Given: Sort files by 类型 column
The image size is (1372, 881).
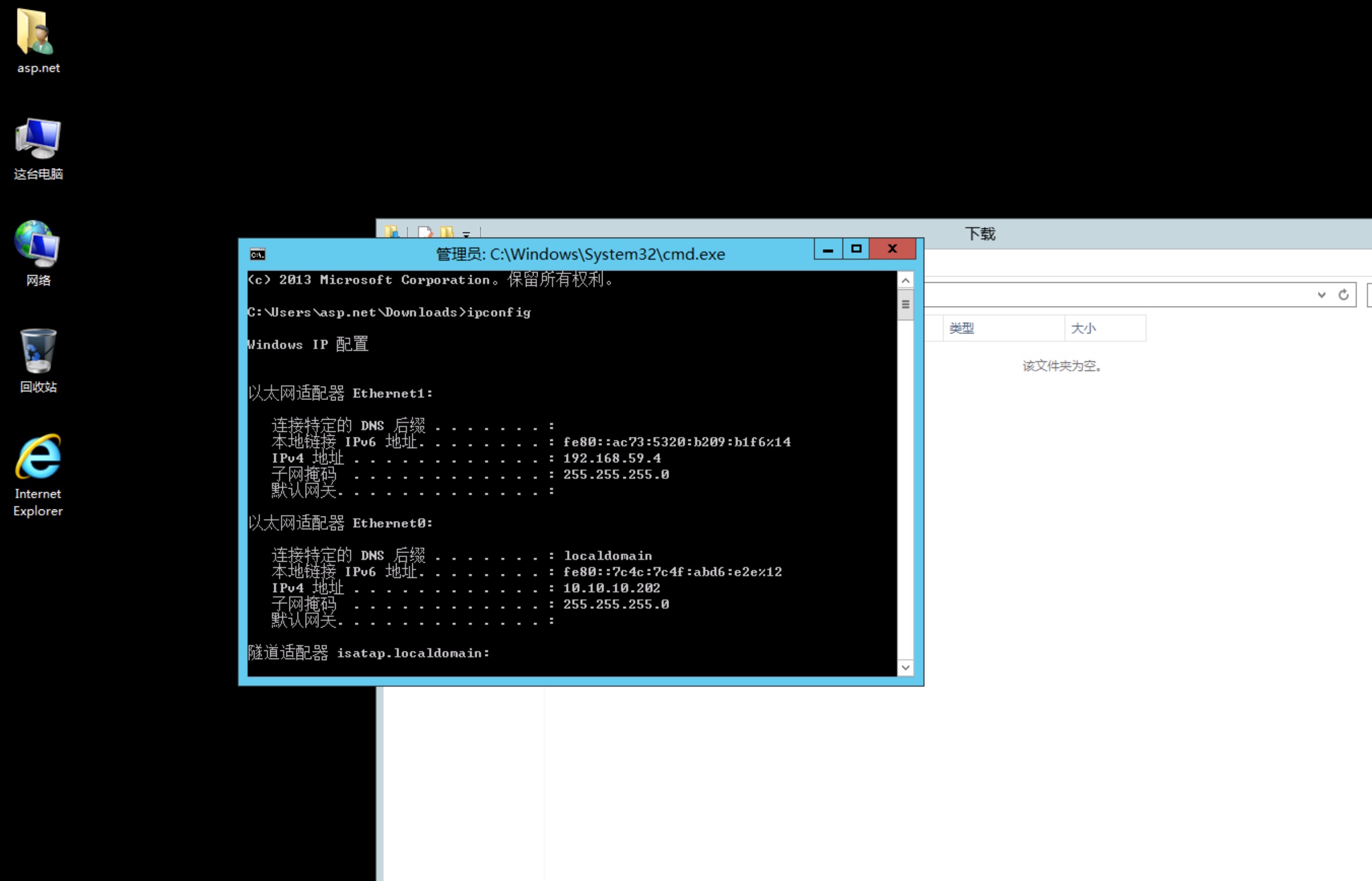Looking at the screenshot, I should pos(1003,328).
